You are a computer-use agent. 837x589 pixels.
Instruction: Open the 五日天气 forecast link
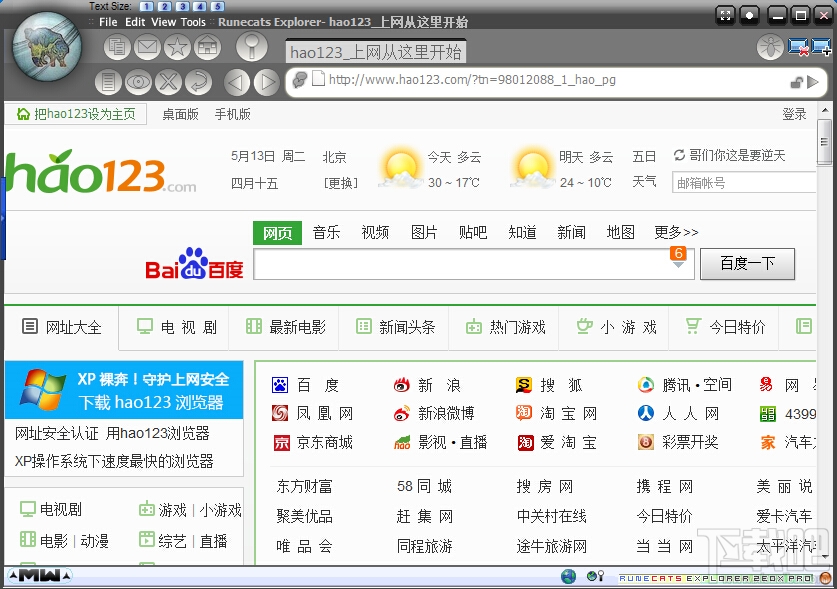pos(644,169)
